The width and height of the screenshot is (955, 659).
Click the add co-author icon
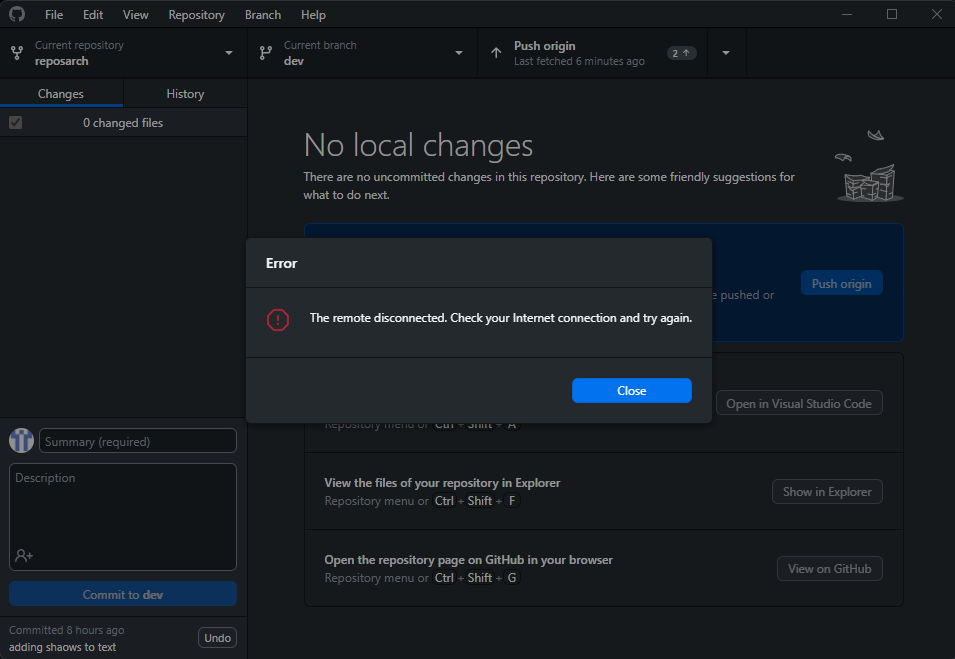pyautogui.click(x=21, y=557)
